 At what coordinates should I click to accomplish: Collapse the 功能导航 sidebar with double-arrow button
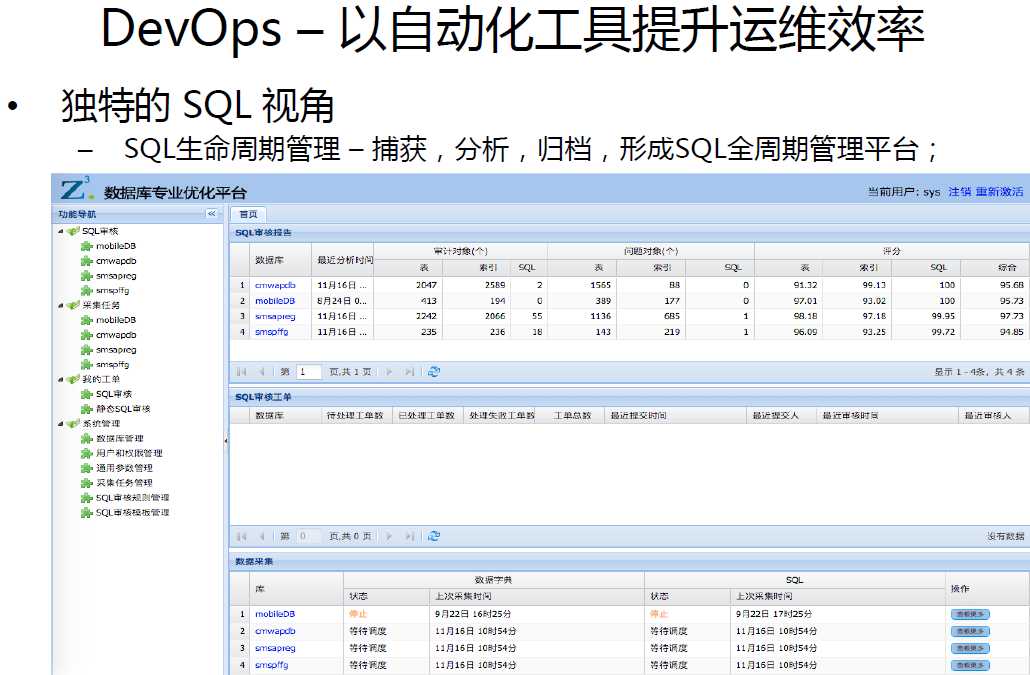pos(212,214)
